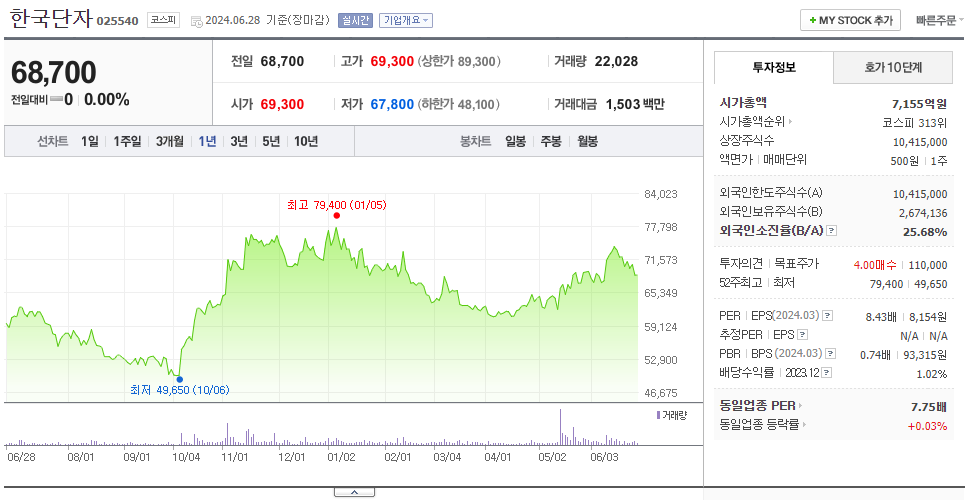
Task: Click help icon next to 외국인소진율(B/A)
Action: [832, 231]
